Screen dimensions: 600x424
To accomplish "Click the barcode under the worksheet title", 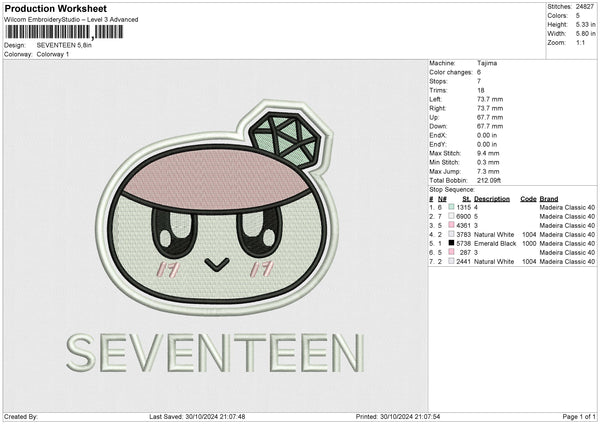I will tap(64, 32).
